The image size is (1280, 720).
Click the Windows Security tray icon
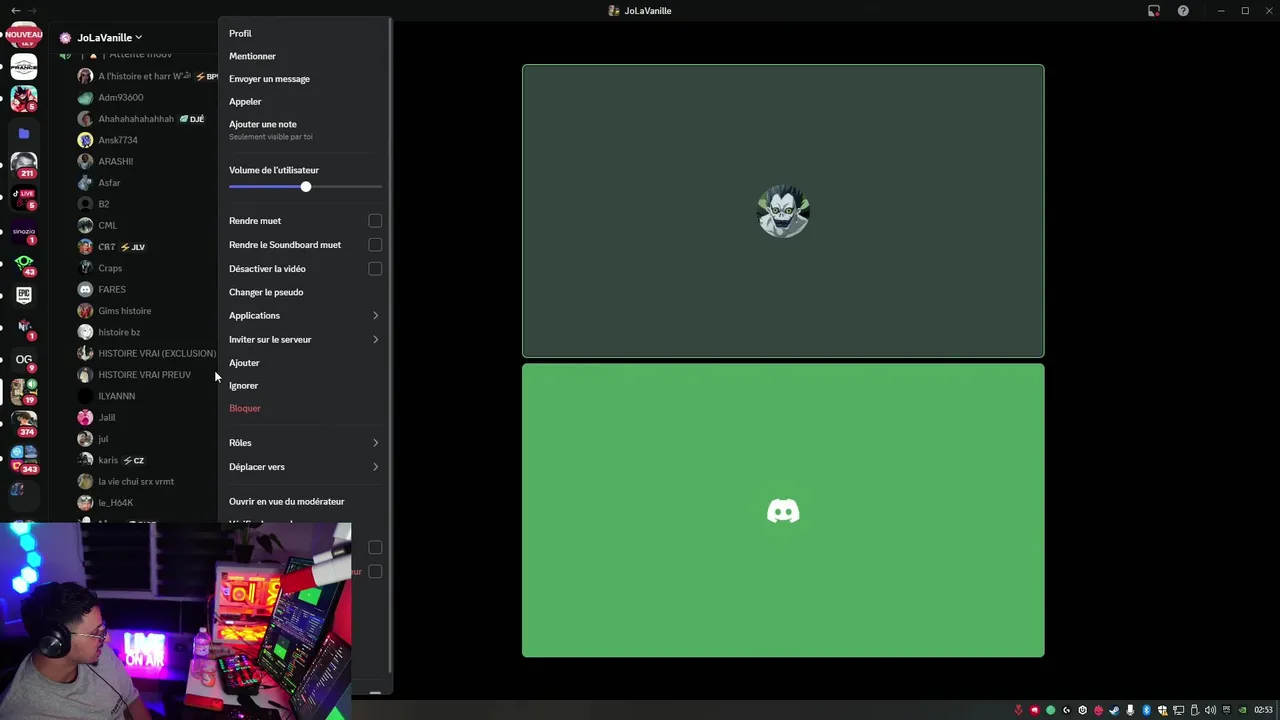pos(1162,710)
